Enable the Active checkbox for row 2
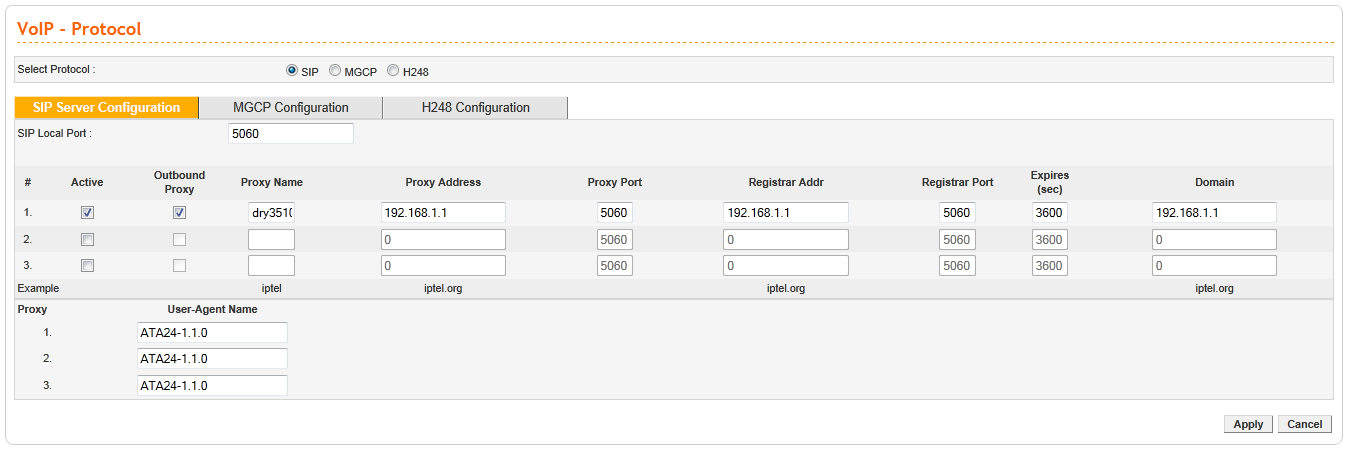Screen dimensions: 1346x449 (x=87, y=240)
